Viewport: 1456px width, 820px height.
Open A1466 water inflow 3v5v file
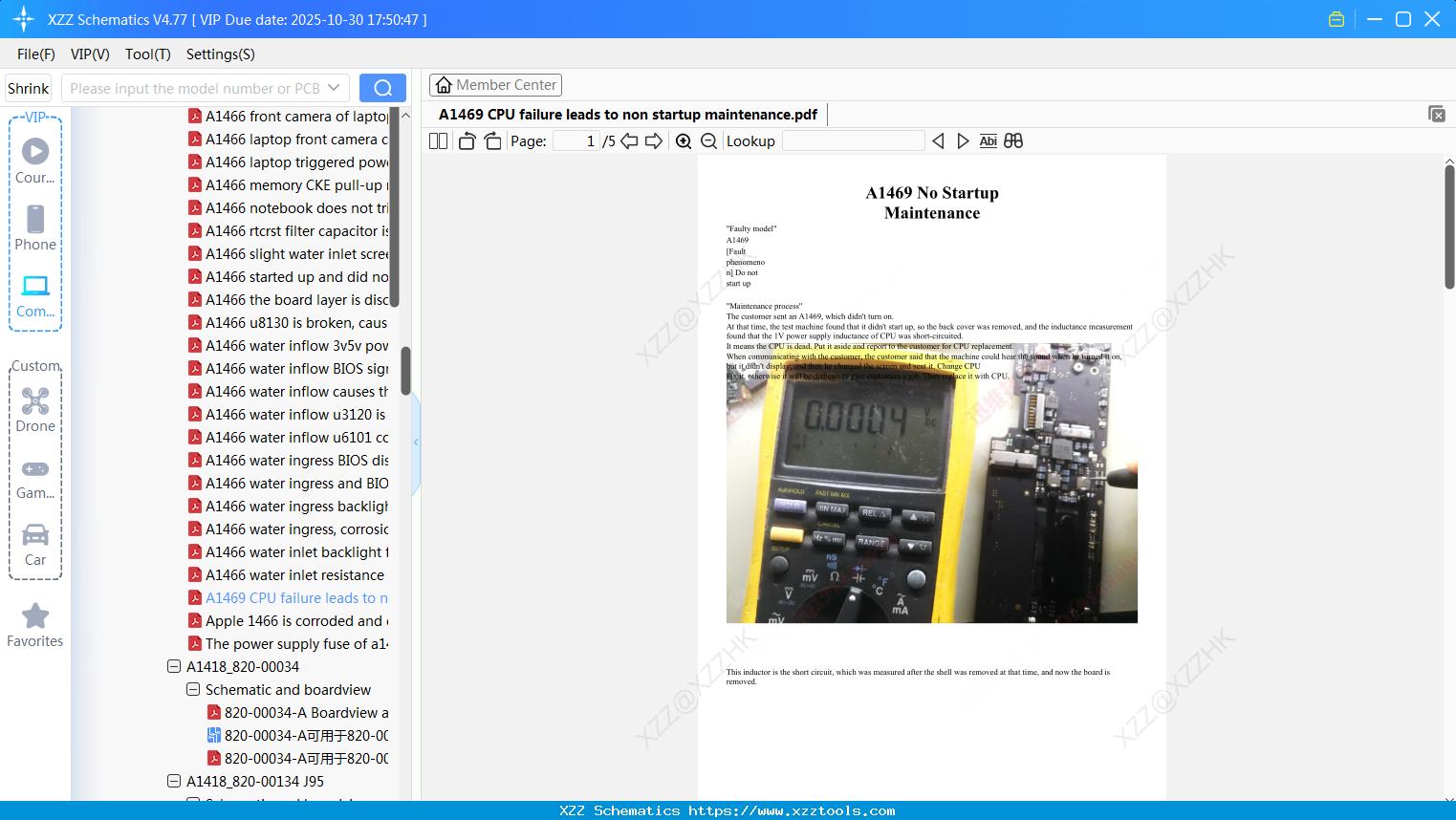coord(288,345)
